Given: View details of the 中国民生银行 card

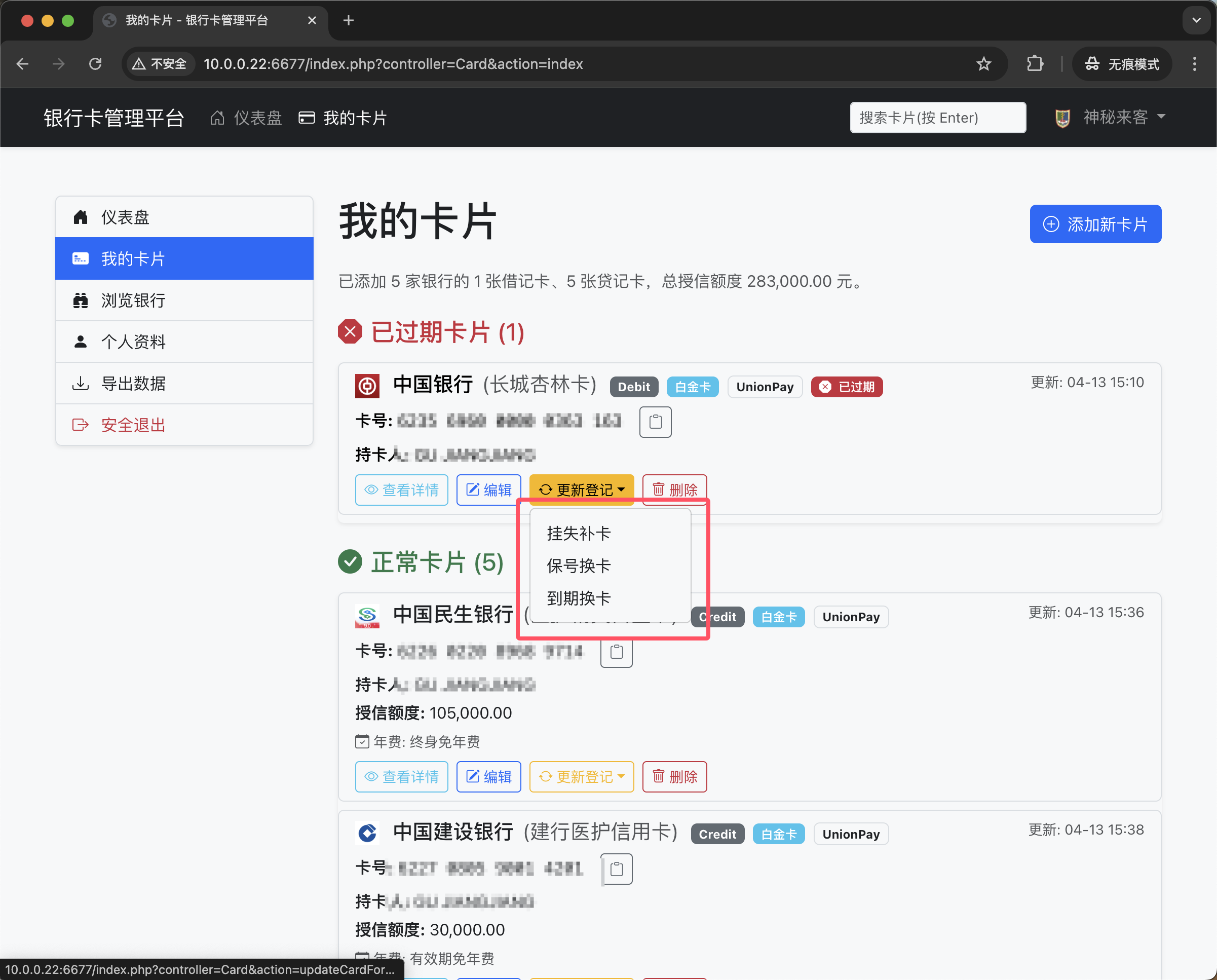Looking at the screenshot, I should (x=401, y=776).
